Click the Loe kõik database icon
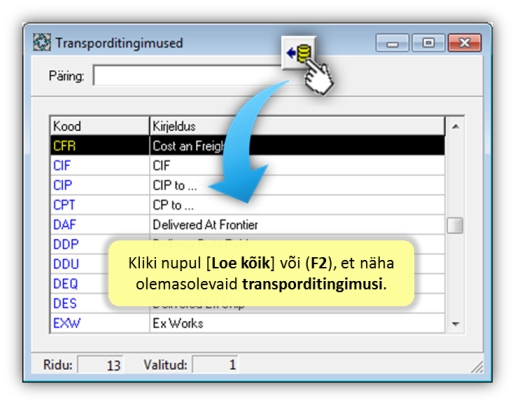This screenshot has height=405, width=515. (299, 53)
